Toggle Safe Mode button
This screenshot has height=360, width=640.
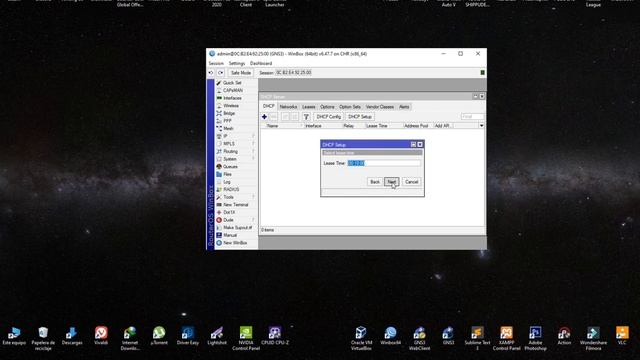(x=241, y=73)
